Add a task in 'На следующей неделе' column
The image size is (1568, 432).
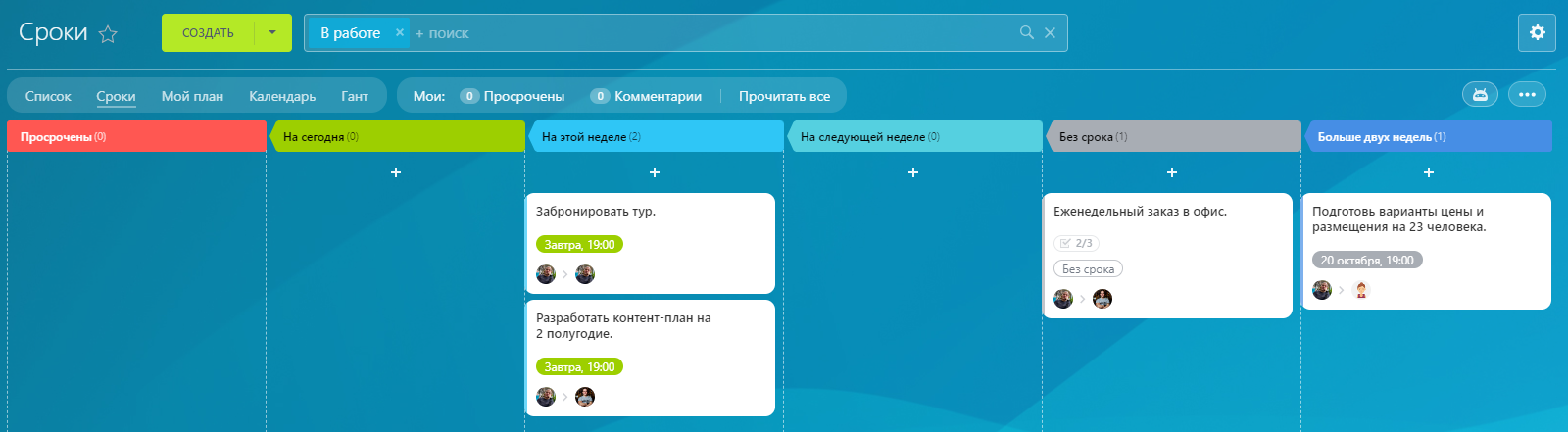[913, 172]
